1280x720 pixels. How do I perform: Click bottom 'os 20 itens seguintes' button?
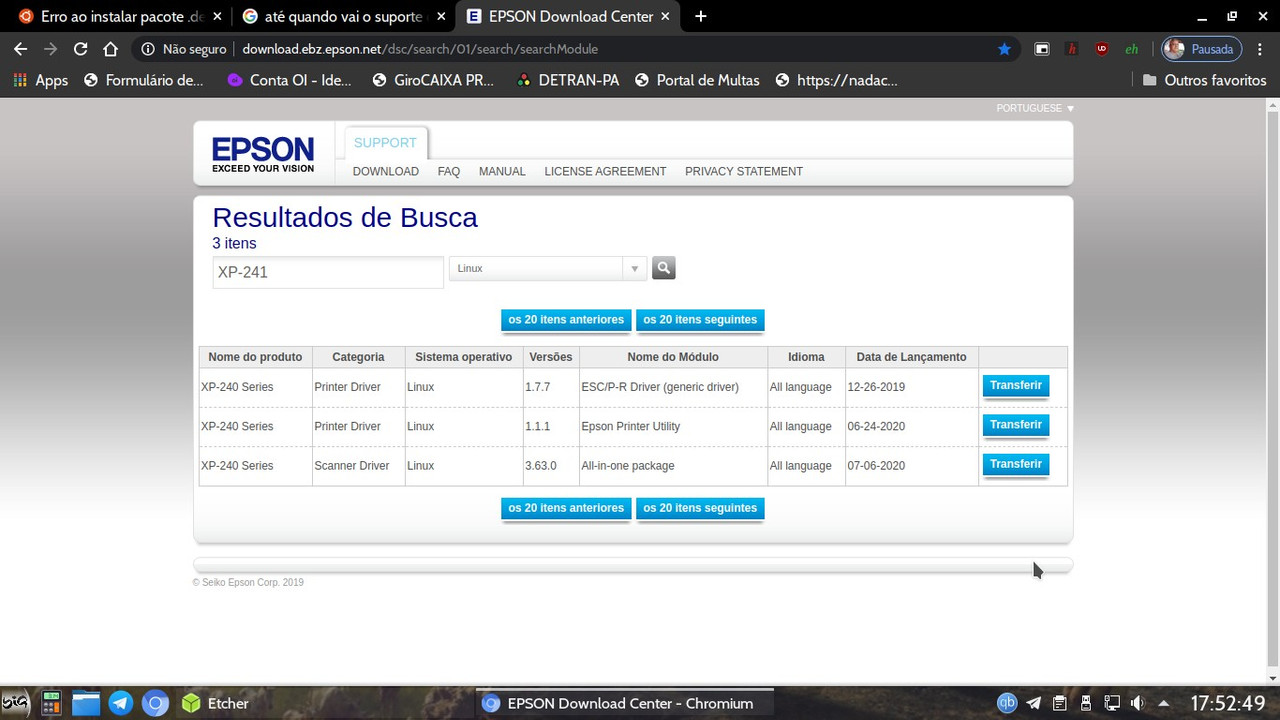coord(700,508)
